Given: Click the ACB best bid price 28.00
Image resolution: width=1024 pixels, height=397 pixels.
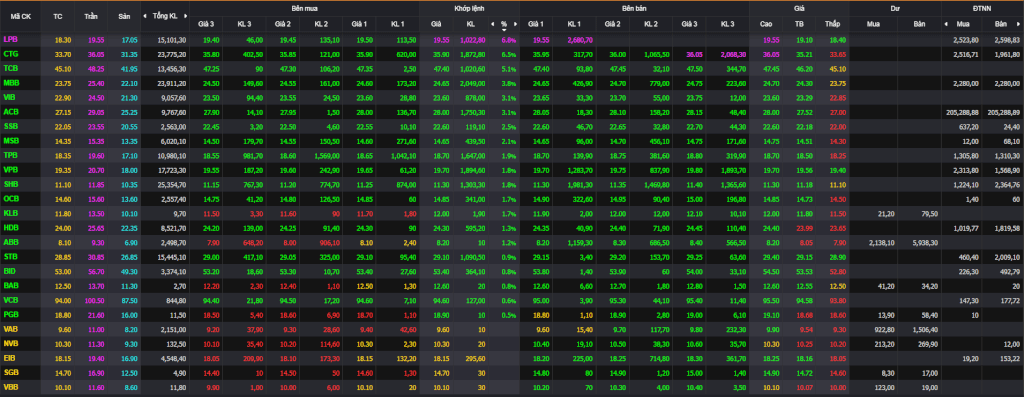Looking at the screenshot, I should coord(364,114).
